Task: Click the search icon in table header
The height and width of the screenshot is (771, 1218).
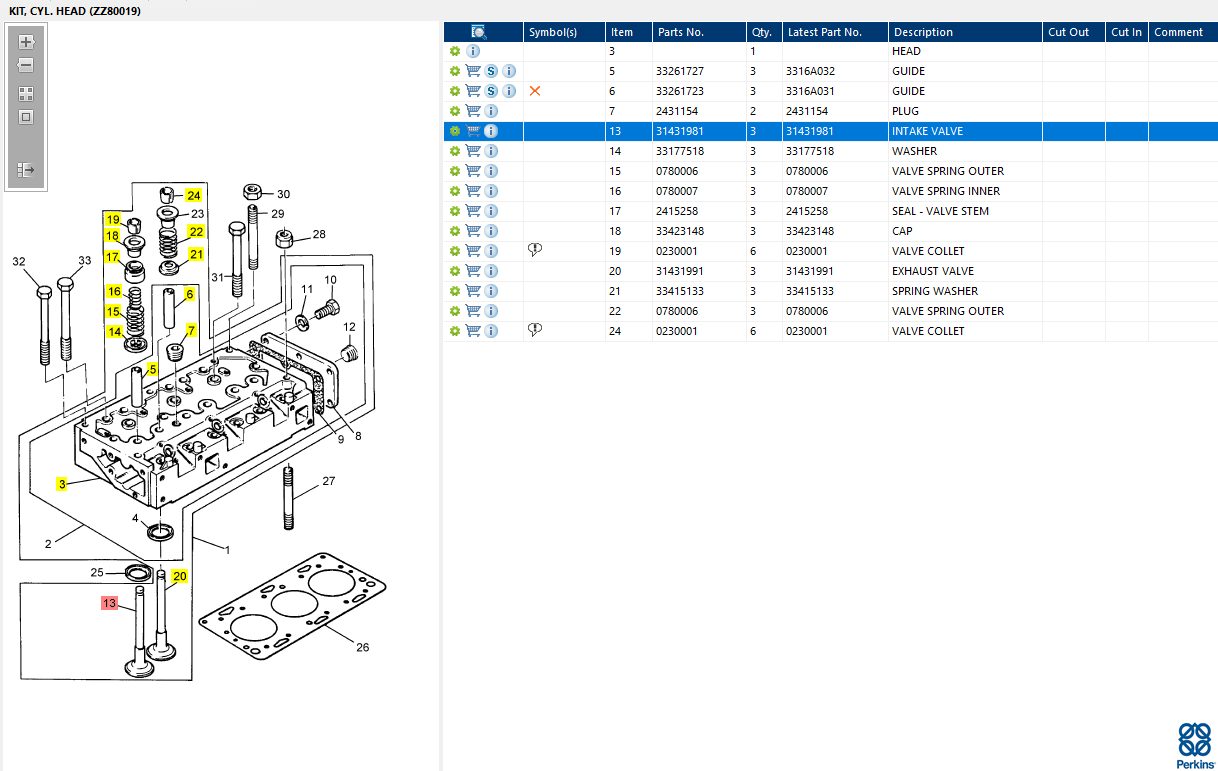Action: [x=479, y=32]
